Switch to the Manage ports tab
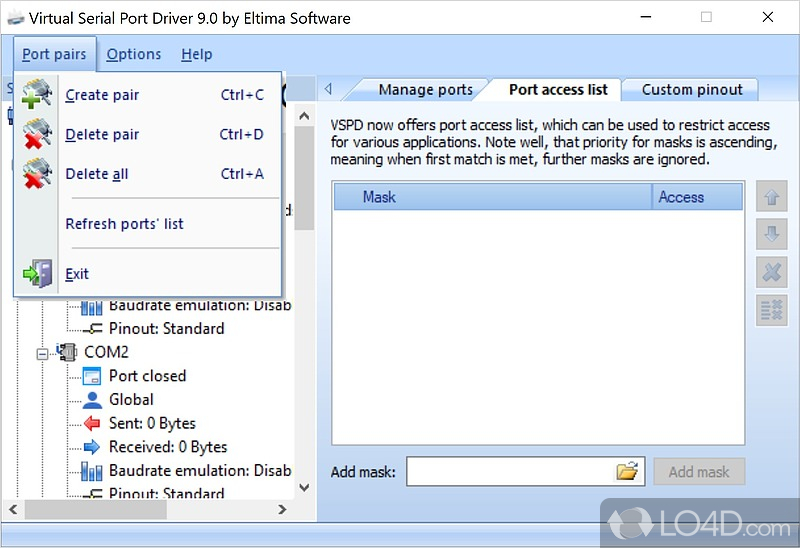 coord(425,89)
